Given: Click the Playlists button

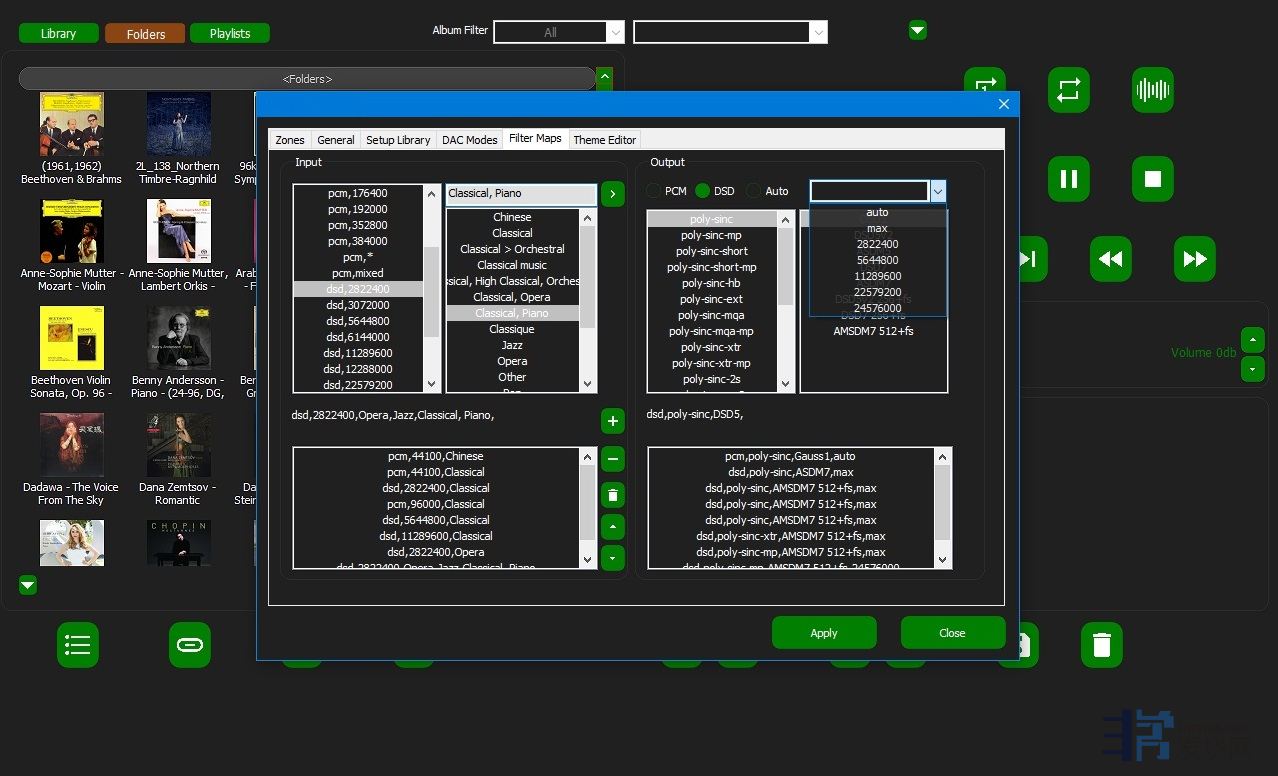Looking at the screenshot, I should pyautogui.click(x=230, y=34).
